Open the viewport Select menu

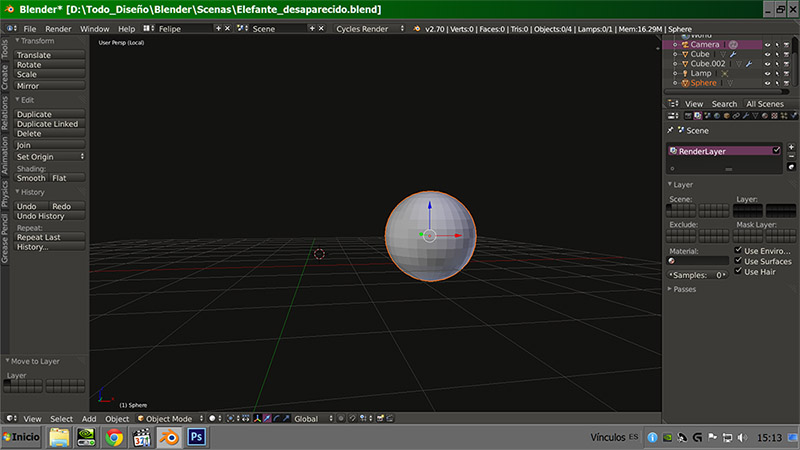tap(61, 418)
